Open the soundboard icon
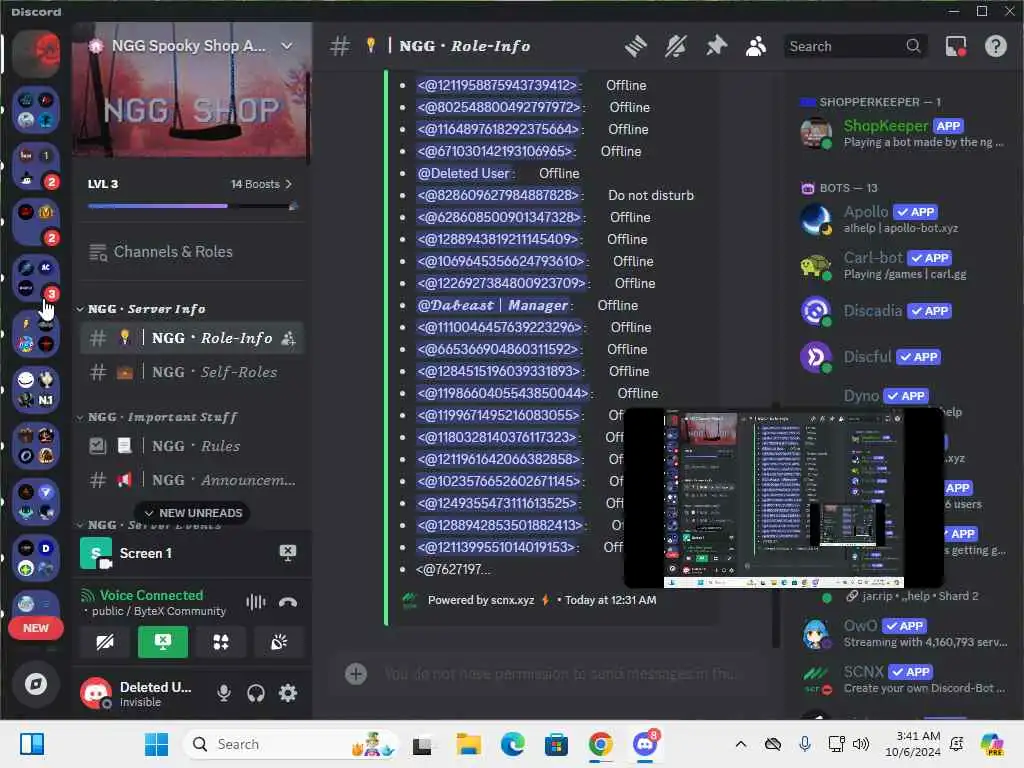This screenshot has height=768, width=1024. click(x=279, y=643)
